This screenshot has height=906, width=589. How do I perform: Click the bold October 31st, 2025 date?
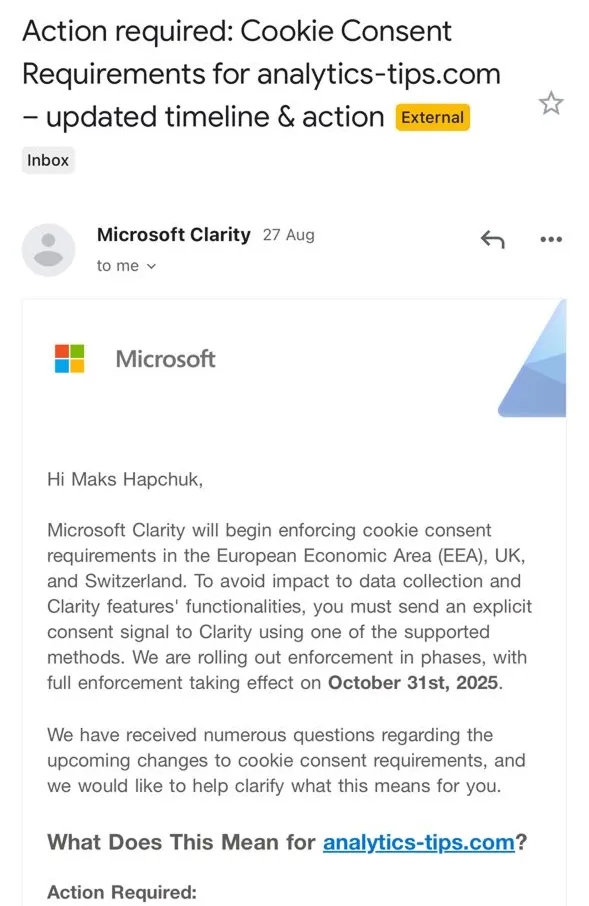tap(413, 683)
